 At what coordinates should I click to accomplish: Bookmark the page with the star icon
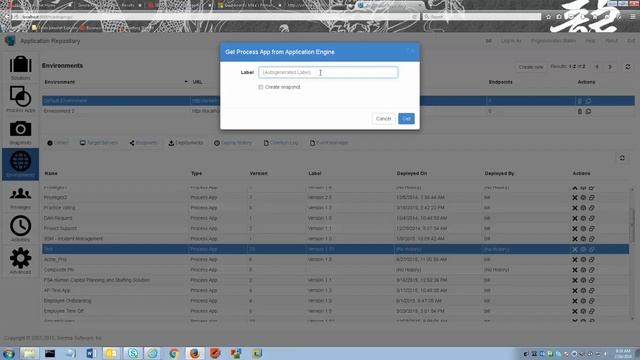point(549,17)
